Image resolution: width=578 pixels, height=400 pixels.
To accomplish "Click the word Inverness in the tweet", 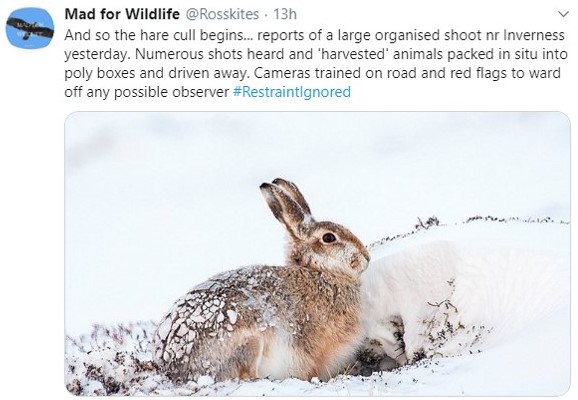I will point(534,35).
